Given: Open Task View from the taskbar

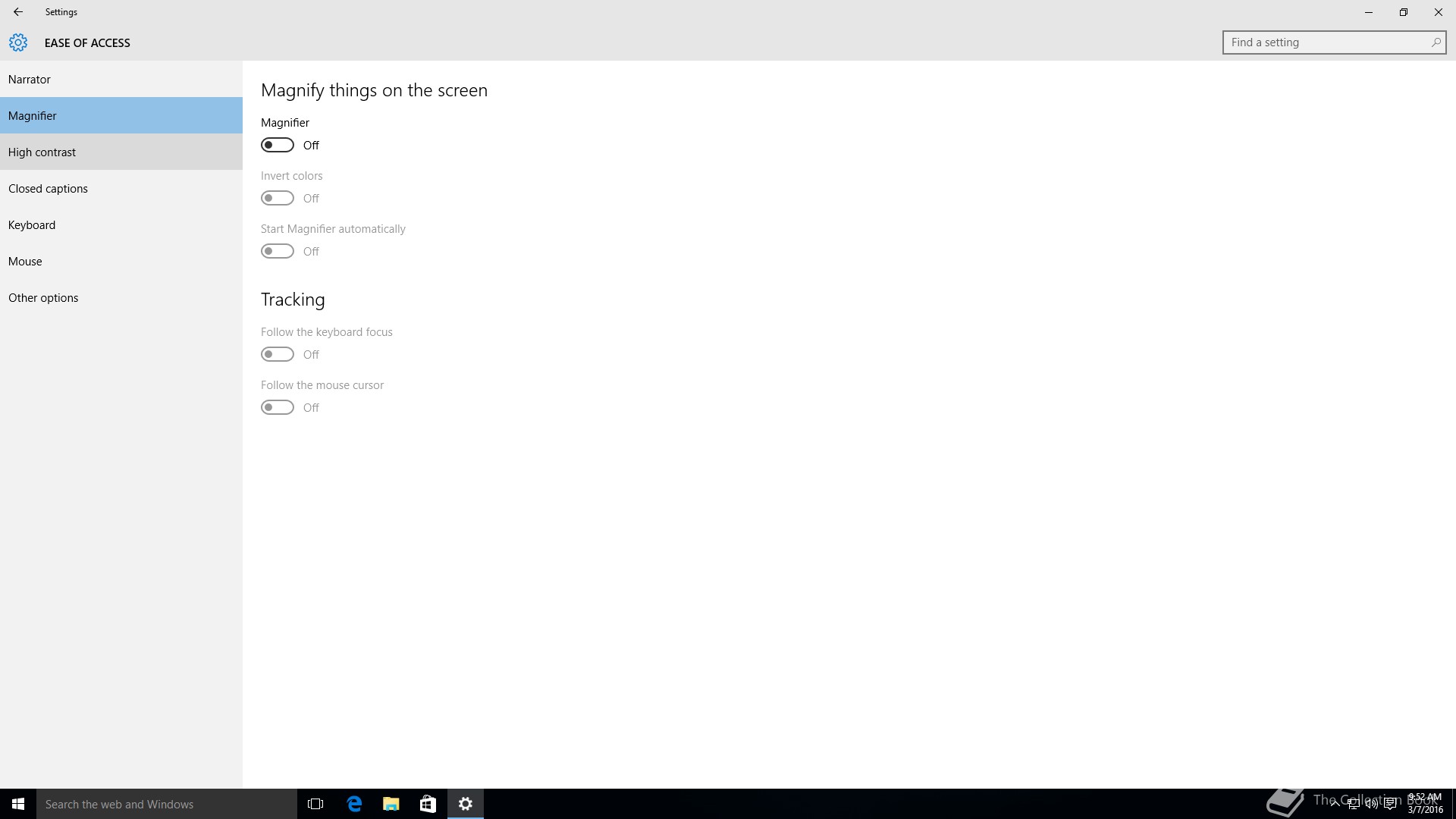Looking at the screenshot, I should coord(315,804).
